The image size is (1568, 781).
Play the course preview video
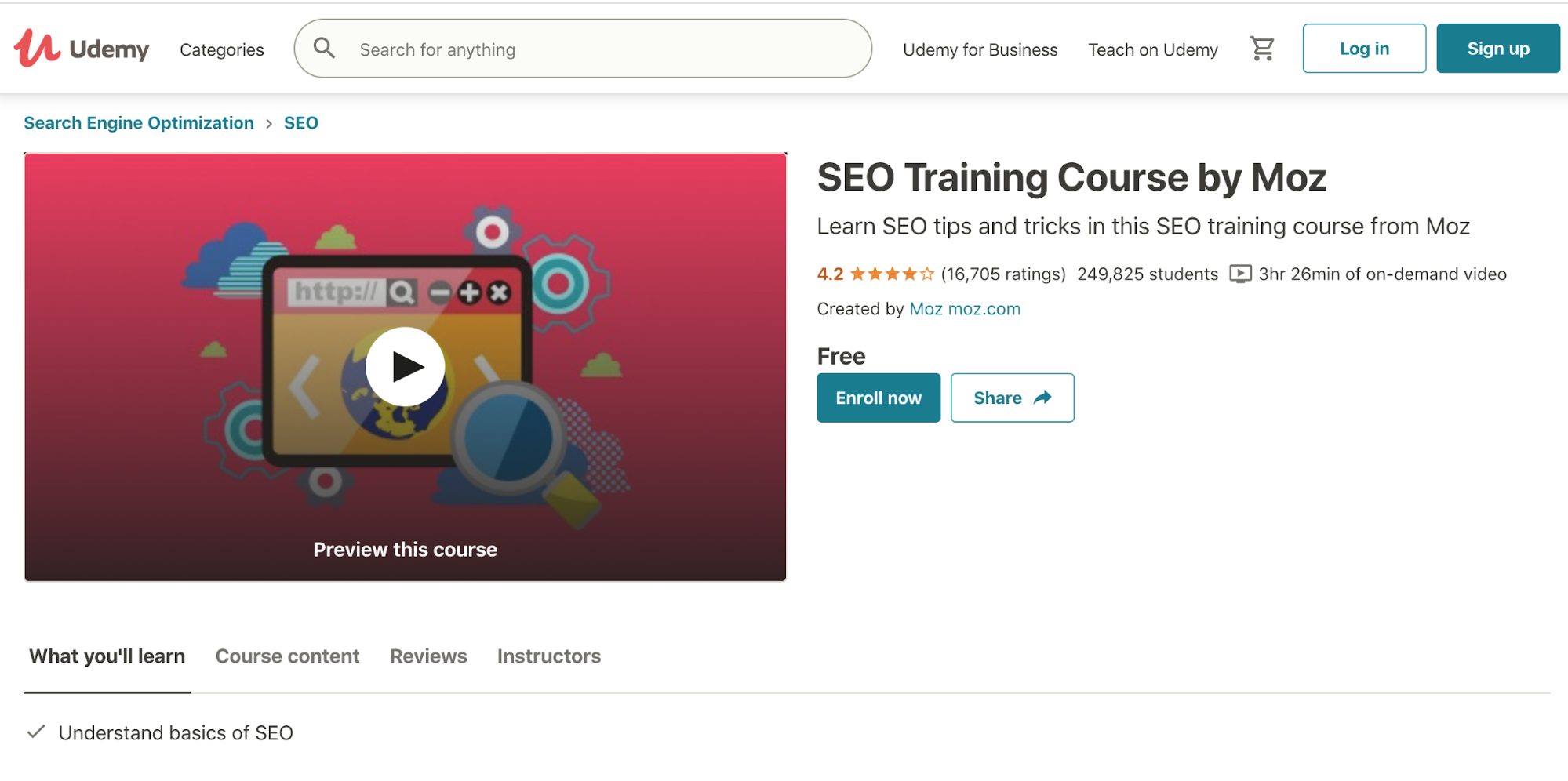pyautogui.click(x=406, y=366)
